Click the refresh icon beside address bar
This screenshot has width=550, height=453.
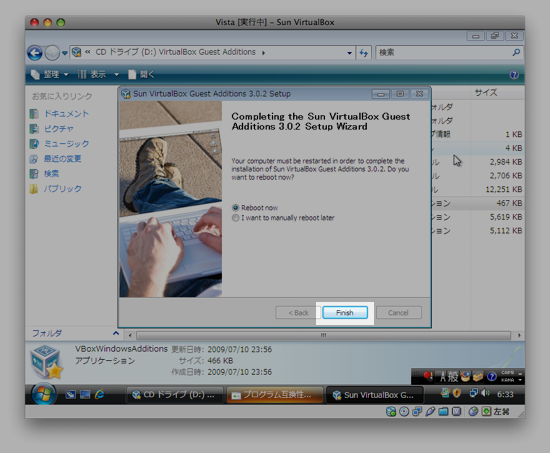click(x=363, y=53)
